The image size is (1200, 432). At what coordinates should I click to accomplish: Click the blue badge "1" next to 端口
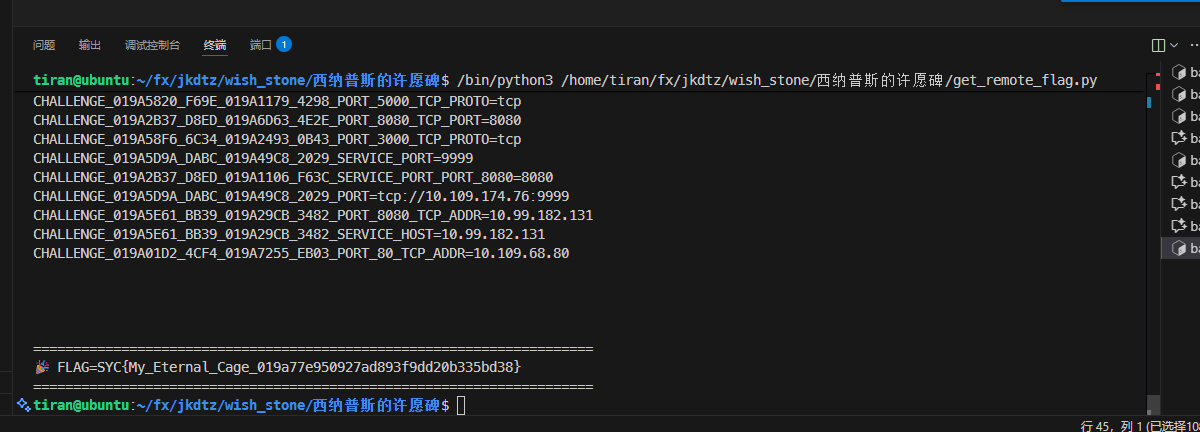284,45
